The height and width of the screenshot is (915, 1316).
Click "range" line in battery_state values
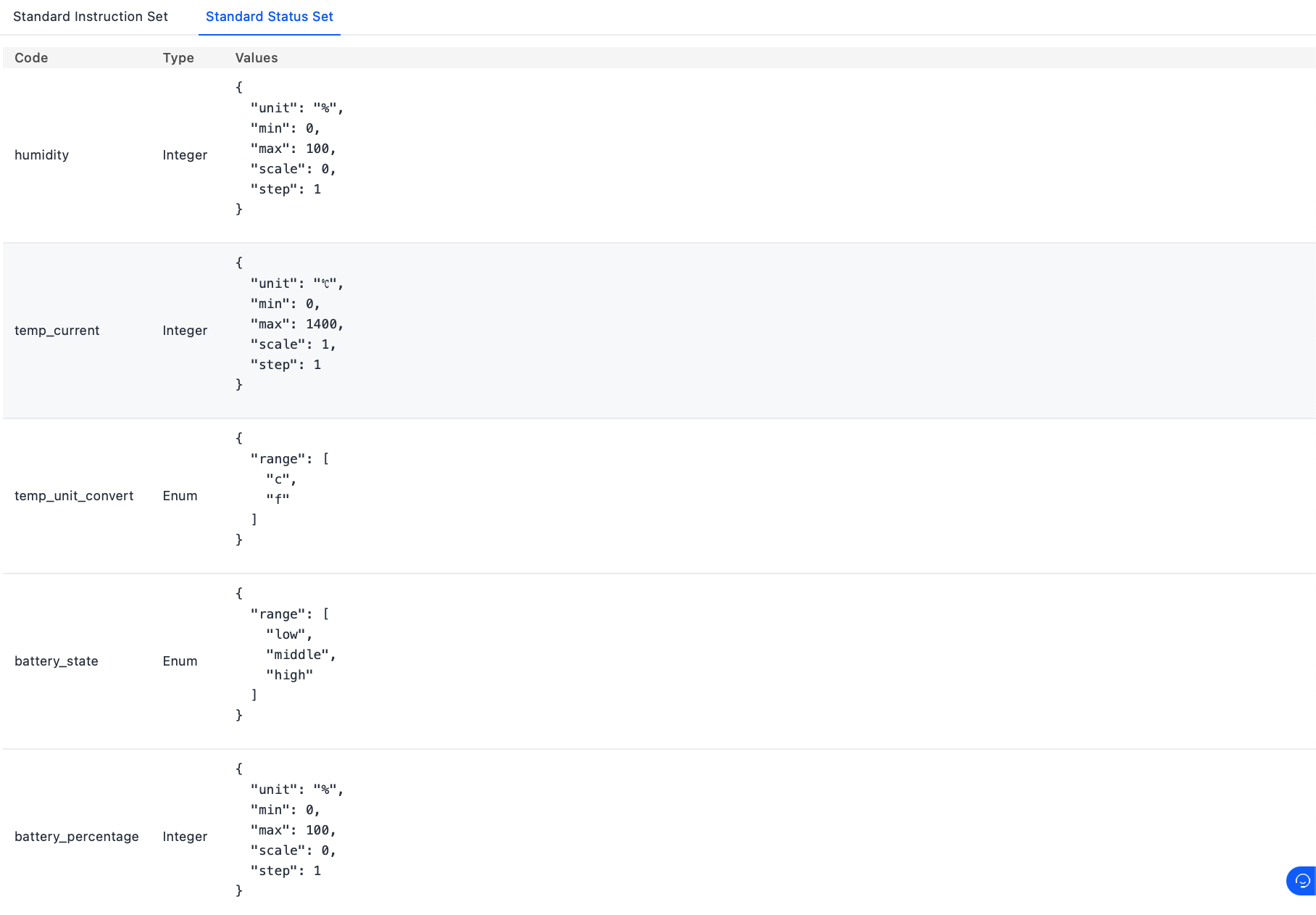[290, 614]
